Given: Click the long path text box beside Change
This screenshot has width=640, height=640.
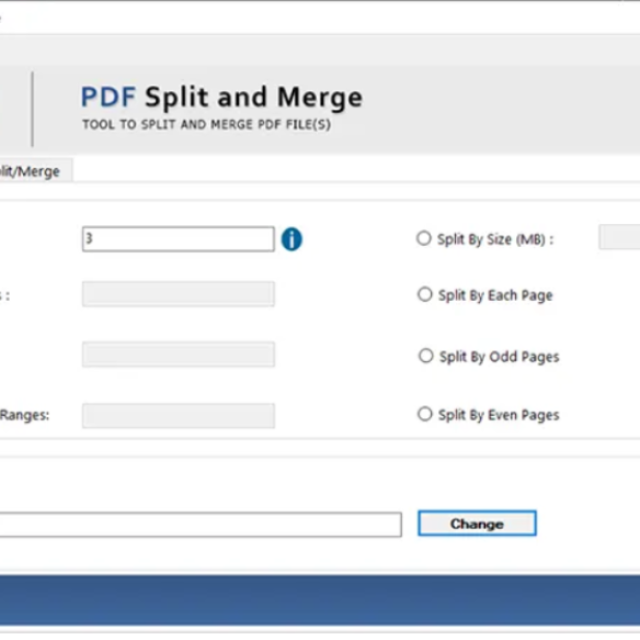Looking at the screenshot, I should [200, 524].
